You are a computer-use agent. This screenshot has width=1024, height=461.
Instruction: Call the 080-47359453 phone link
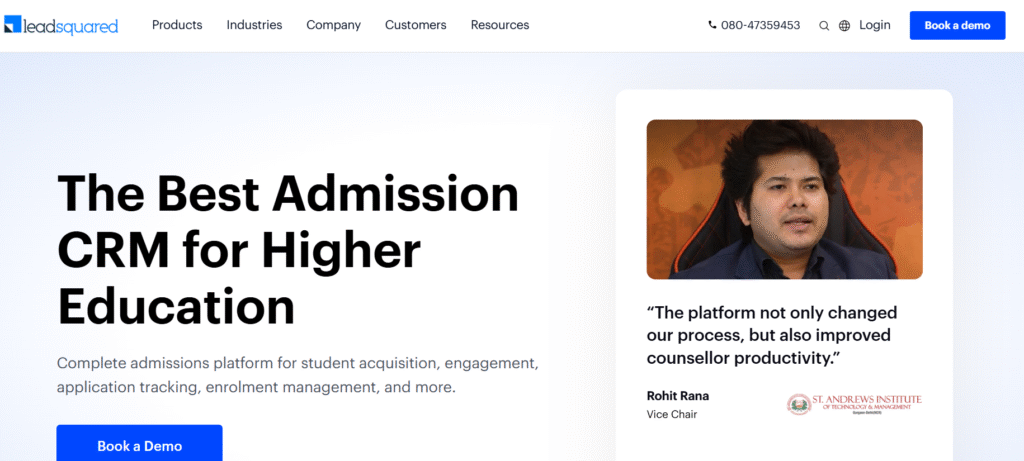760,26
